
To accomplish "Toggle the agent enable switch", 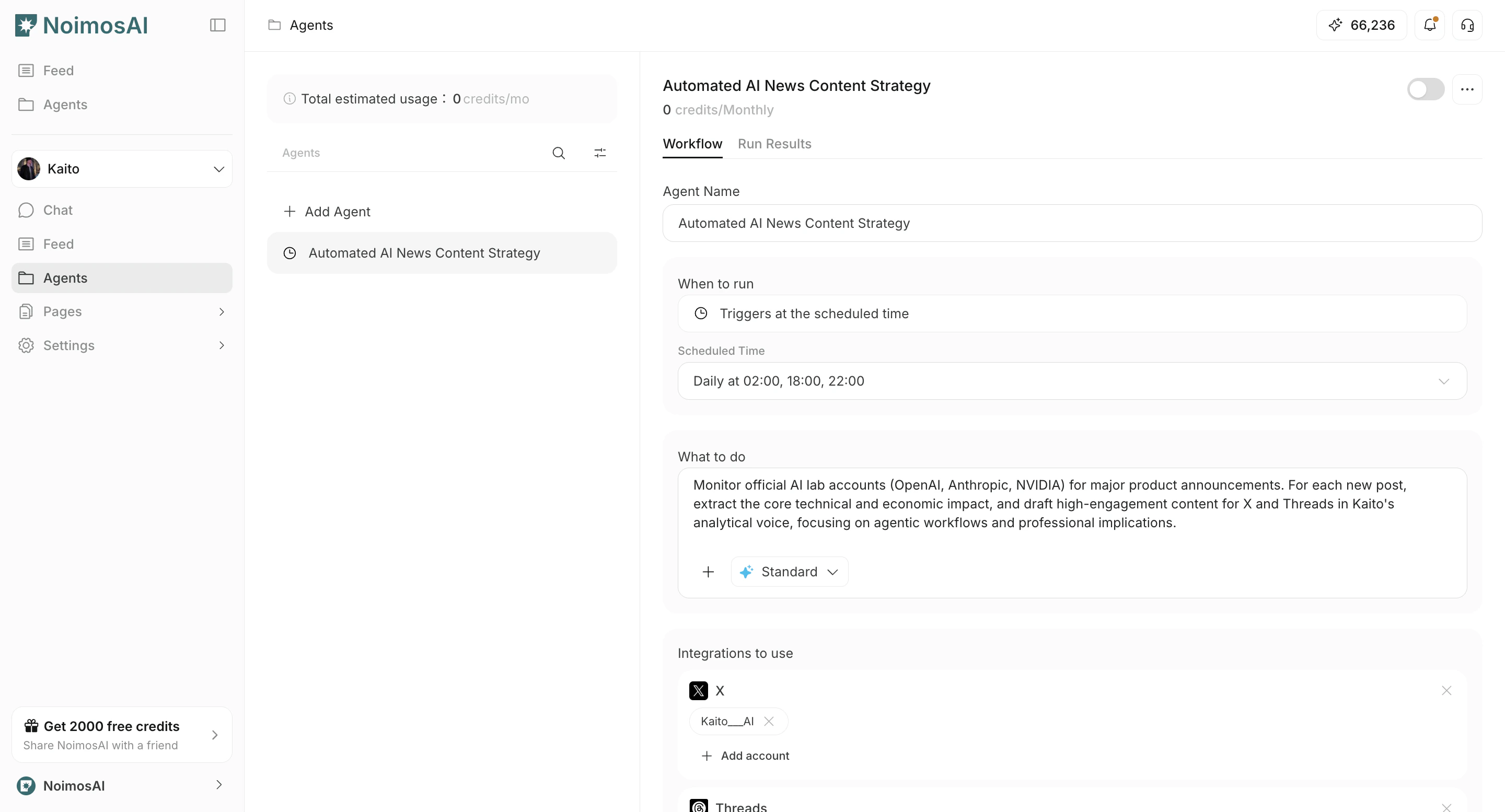I will pos(1426,89).
